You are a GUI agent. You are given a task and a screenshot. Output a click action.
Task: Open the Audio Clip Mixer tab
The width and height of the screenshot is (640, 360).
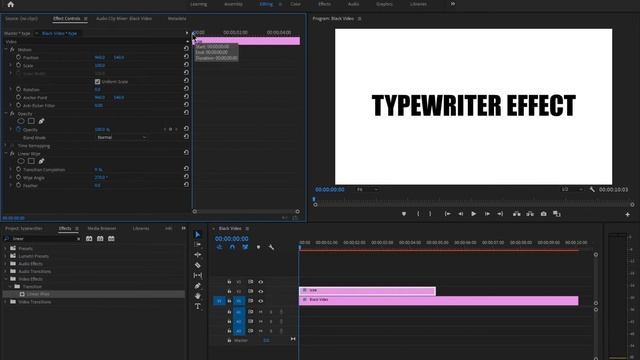coord(124,18)
